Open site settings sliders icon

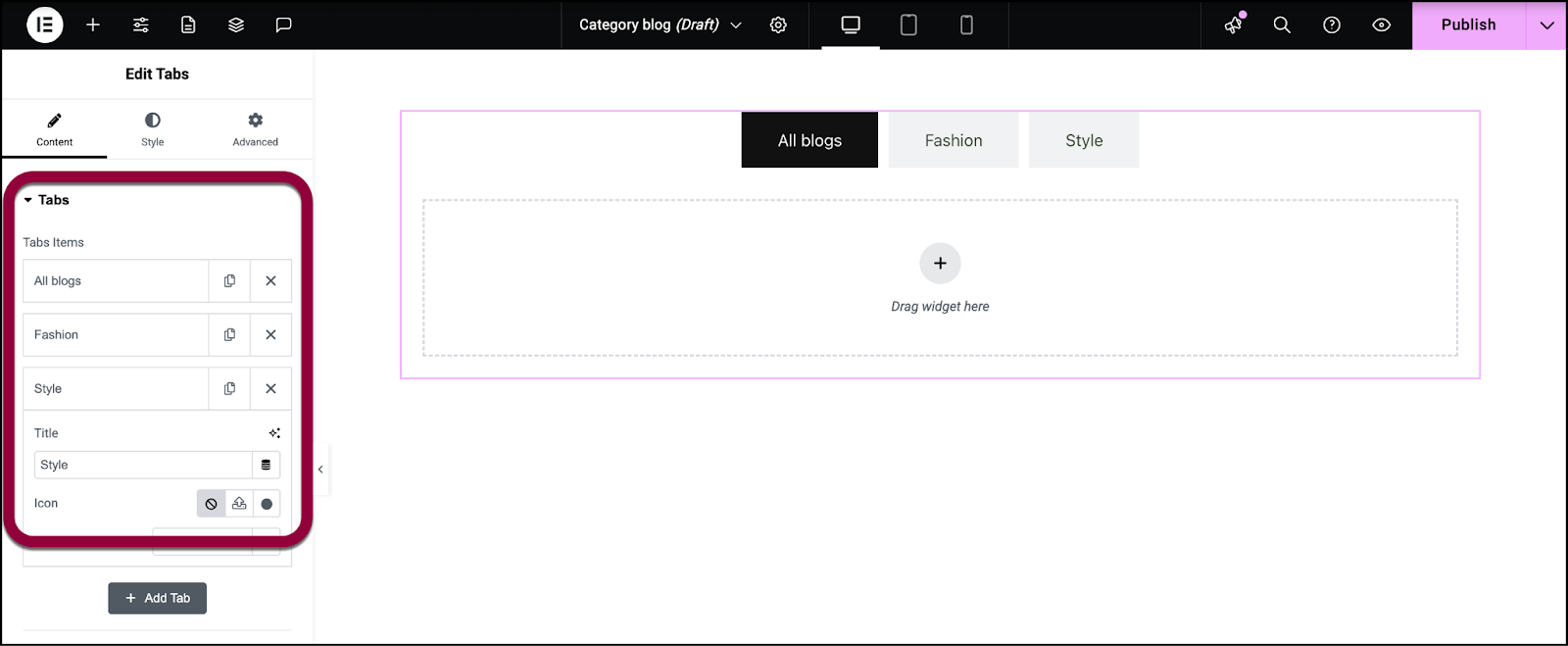coord(141,25)
